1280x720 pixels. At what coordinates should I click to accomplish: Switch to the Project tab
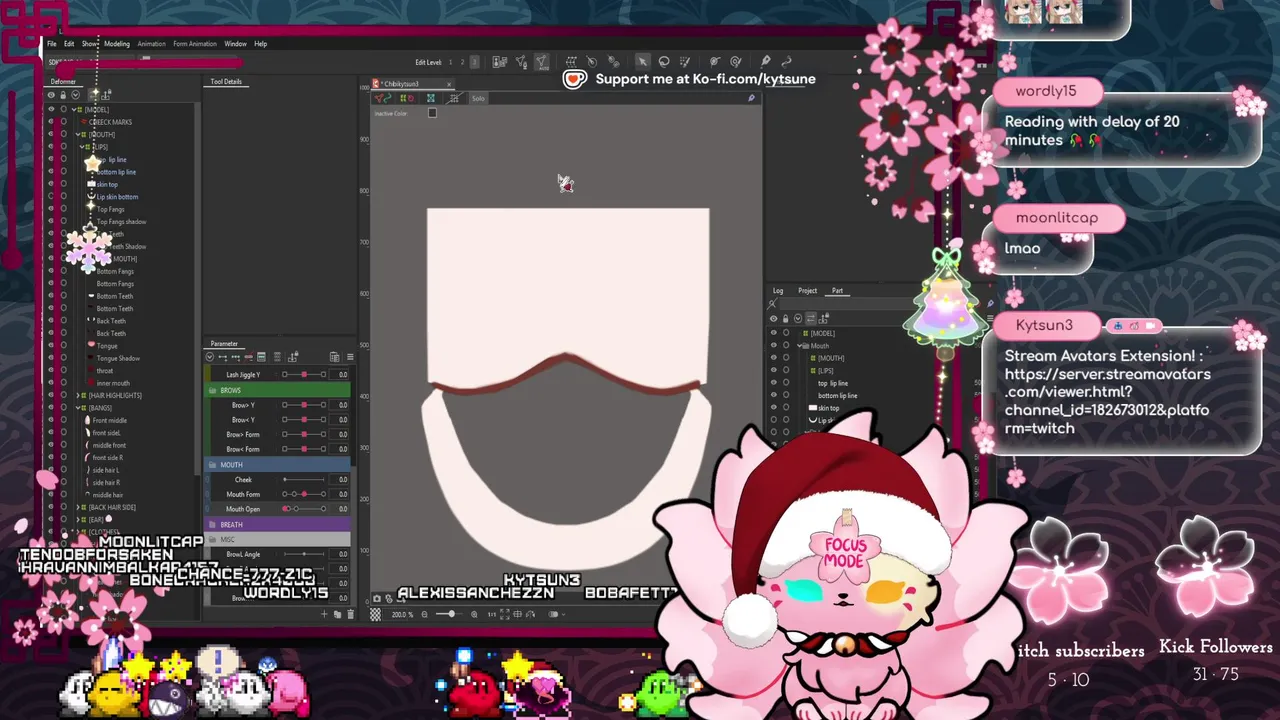point(807,291)
